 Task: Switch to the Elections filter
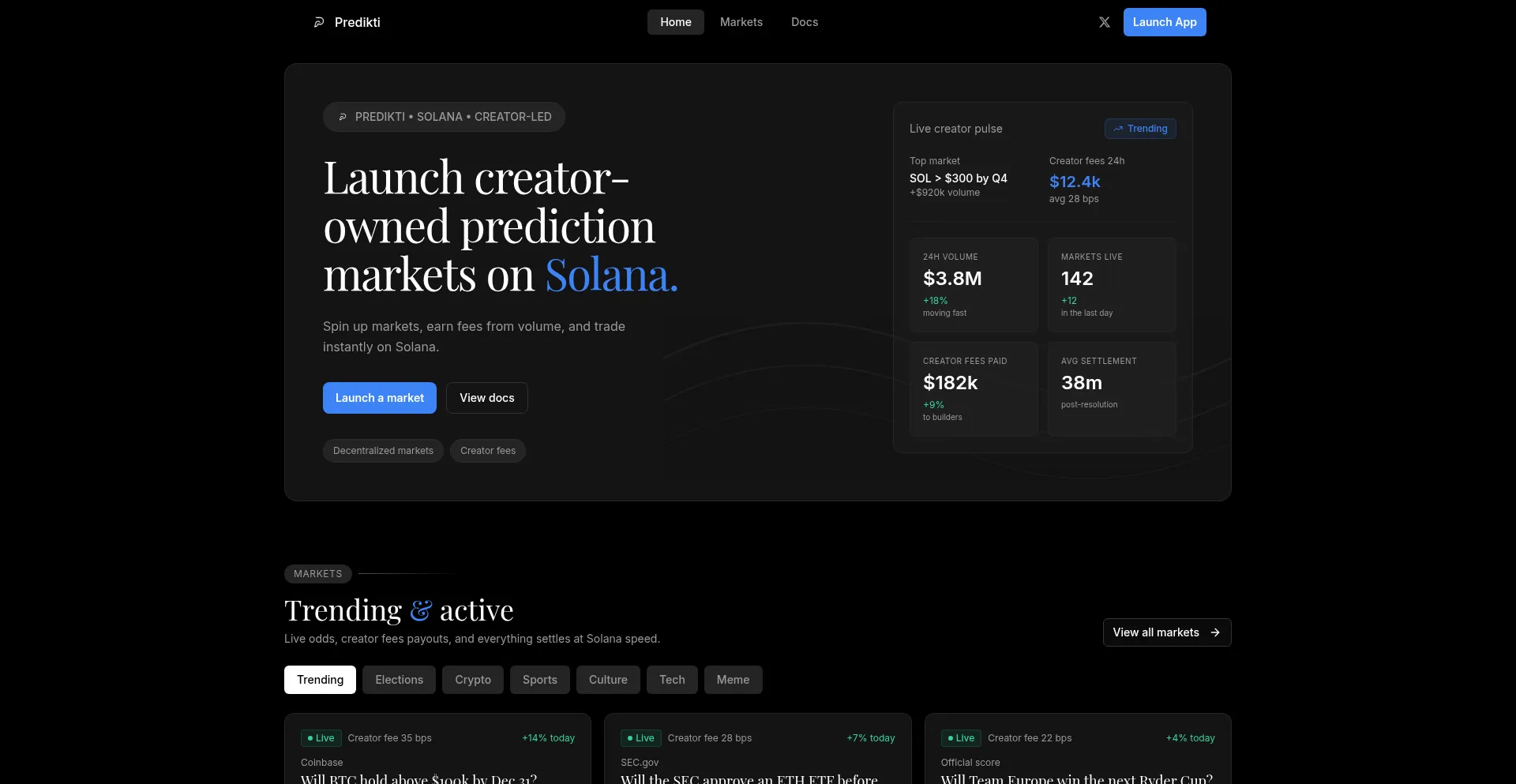point(399,680)
